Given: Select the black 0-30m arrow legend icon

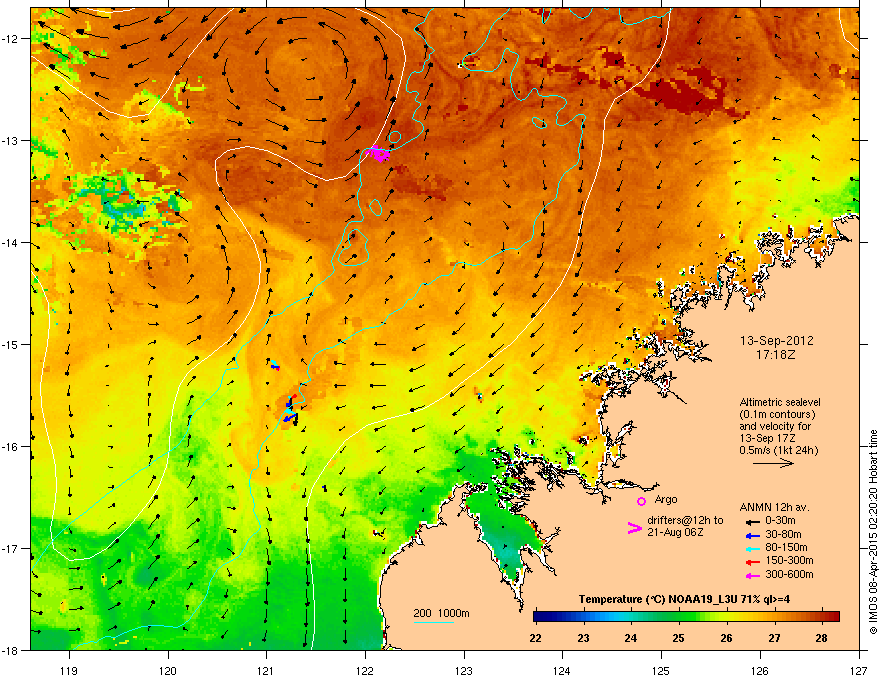Looking at the screenshot, I should (x=753, y=521).
